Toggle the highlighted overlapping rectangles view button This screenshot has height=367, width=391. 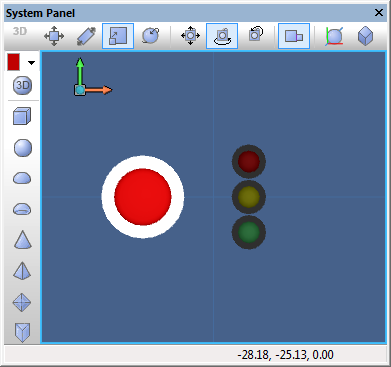(x=294, y=36)
